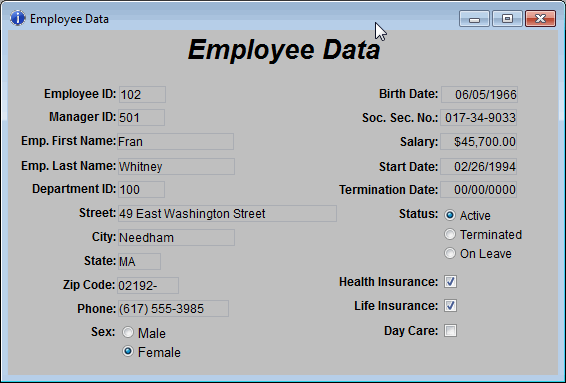
Task: Click the Emp. Last Name label
Action: pos(69,166)
